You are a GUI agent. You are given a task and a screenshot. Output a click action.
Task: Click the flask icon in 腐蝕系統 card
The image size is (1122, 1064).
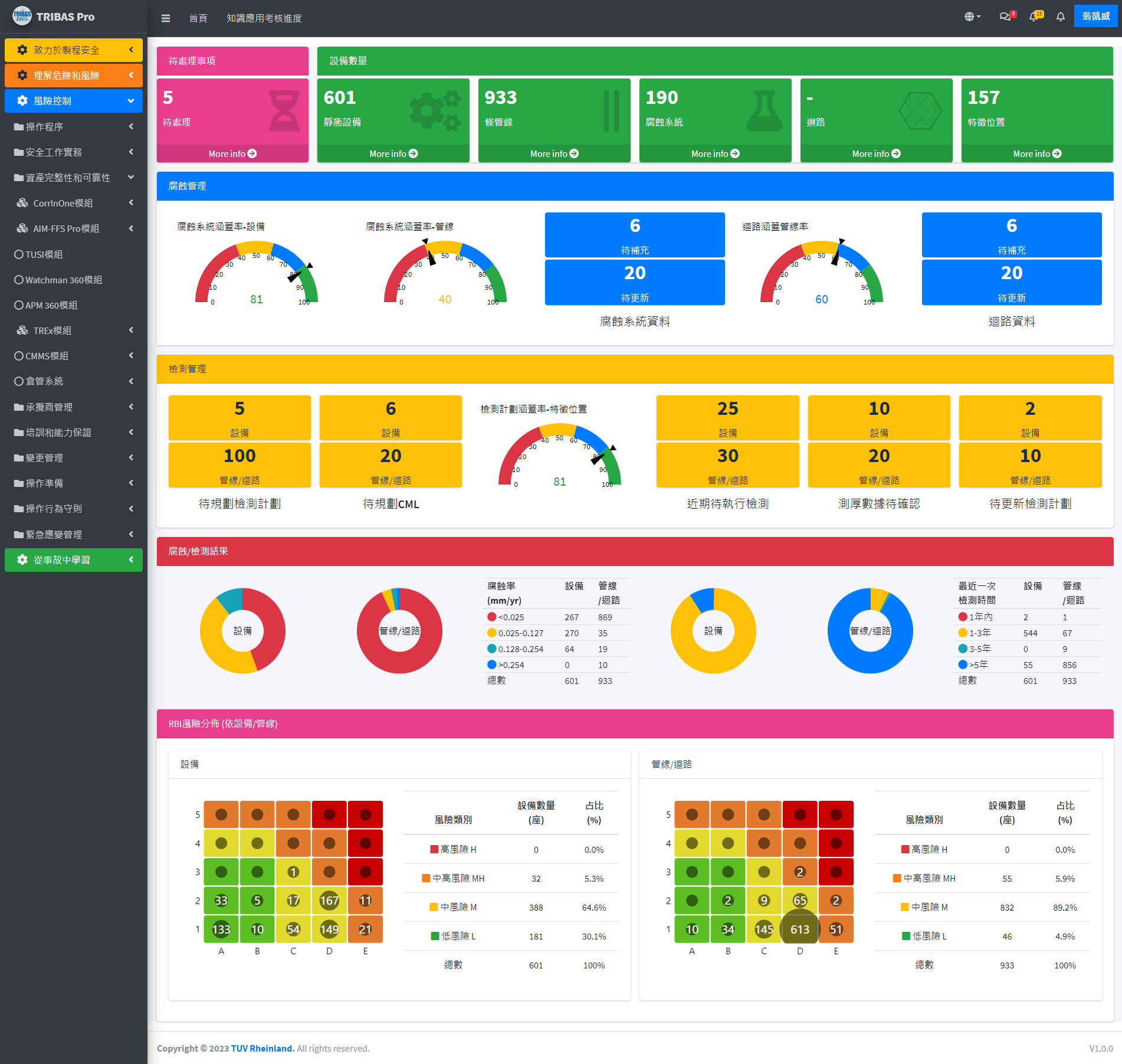pos(765,111)
